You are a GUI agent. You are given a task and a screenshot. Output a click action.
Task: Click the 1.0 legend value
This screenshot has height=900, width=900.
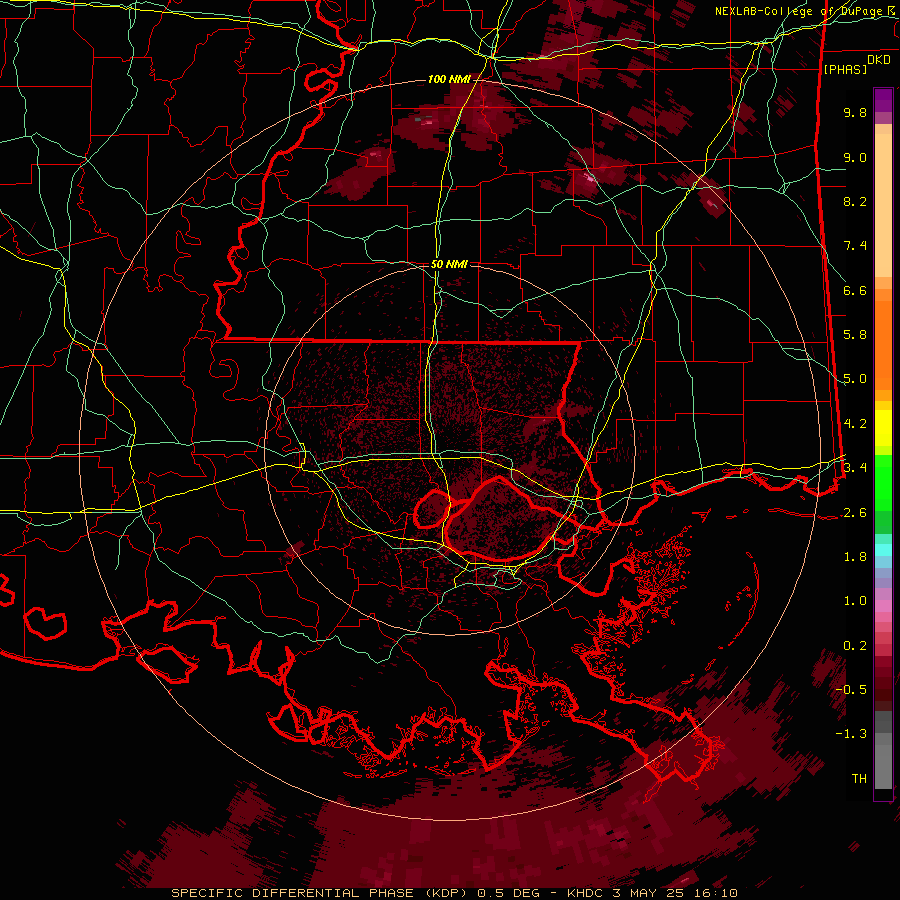click(855, 601)
